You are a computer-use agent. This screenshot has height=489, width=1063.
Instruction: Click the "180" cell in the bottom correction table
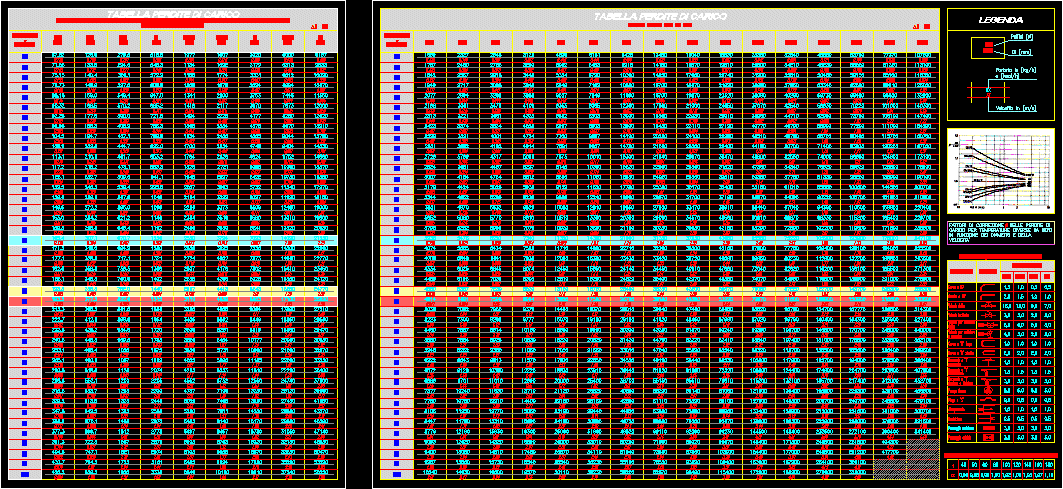1049,465
